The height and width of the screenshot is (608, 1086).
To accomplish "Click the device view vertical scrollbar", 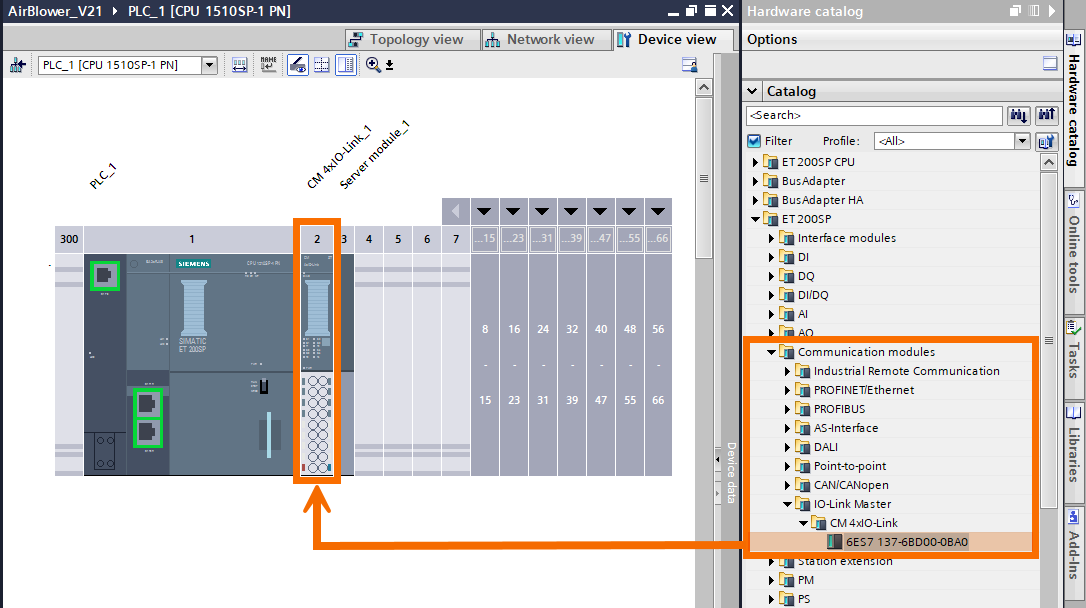I will click(x=704, y=178).
